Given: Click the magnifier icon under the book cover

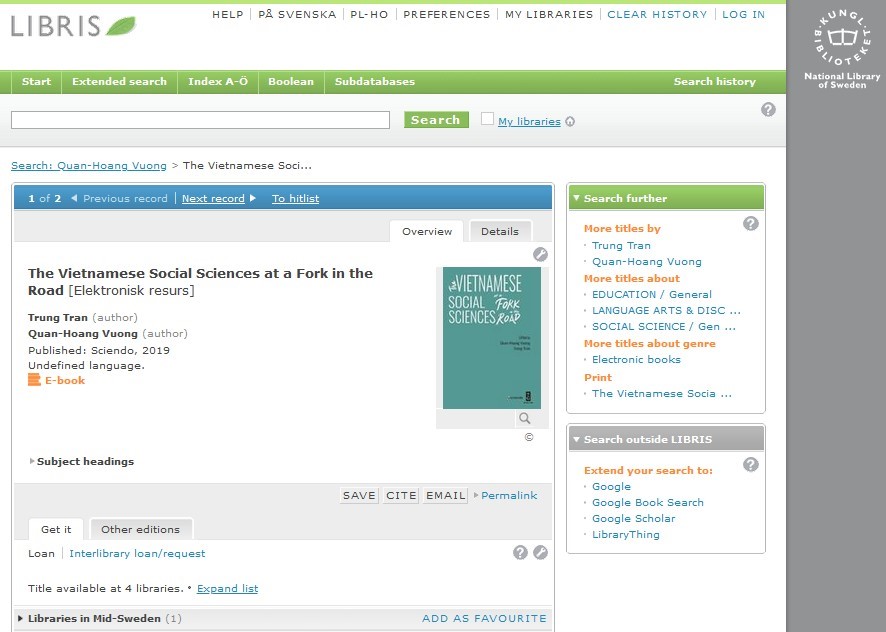Looking at the screenshot, I should (525, 419).
